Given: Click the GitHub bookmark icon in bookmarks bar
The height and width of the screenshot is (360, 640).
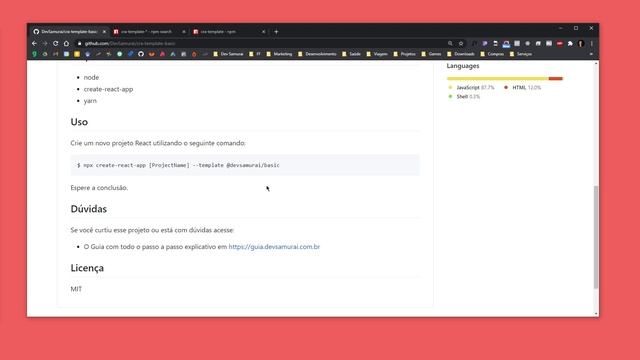Looking at the screenshot, I should point(141,54).
